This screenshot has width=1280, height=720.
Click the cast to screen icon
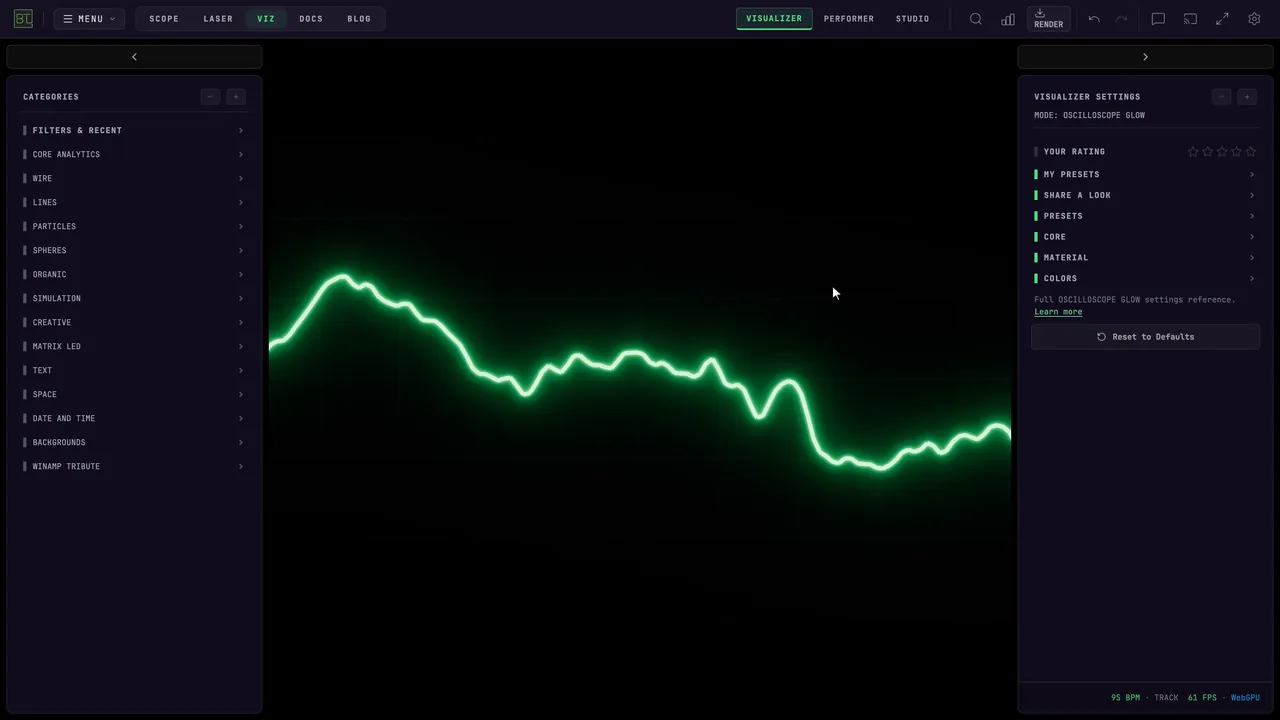click(1190, 19)
